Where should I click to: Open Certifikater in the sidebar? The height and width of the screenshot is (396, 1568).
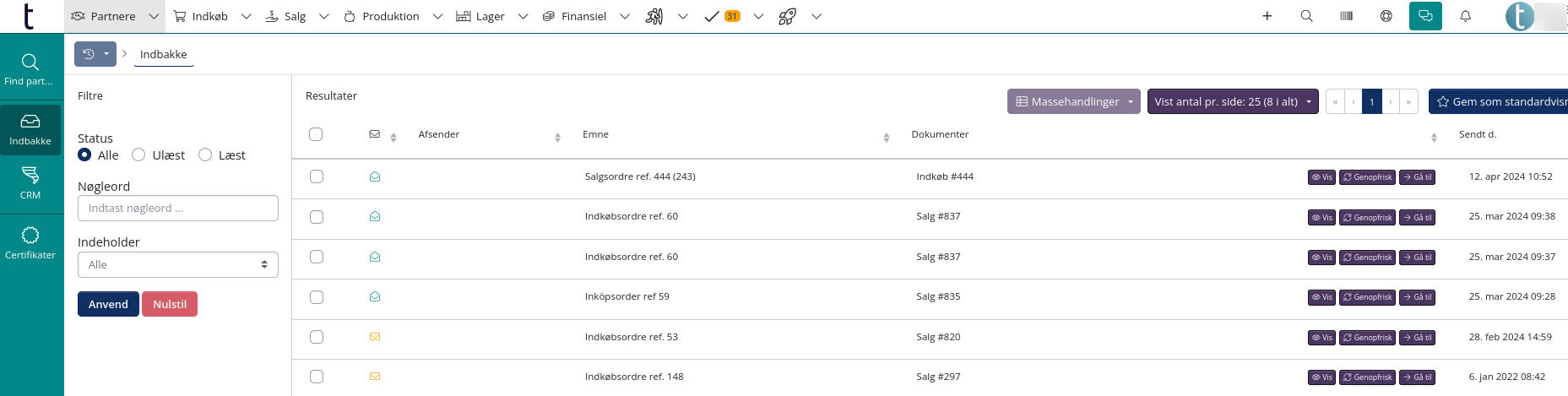30,242
